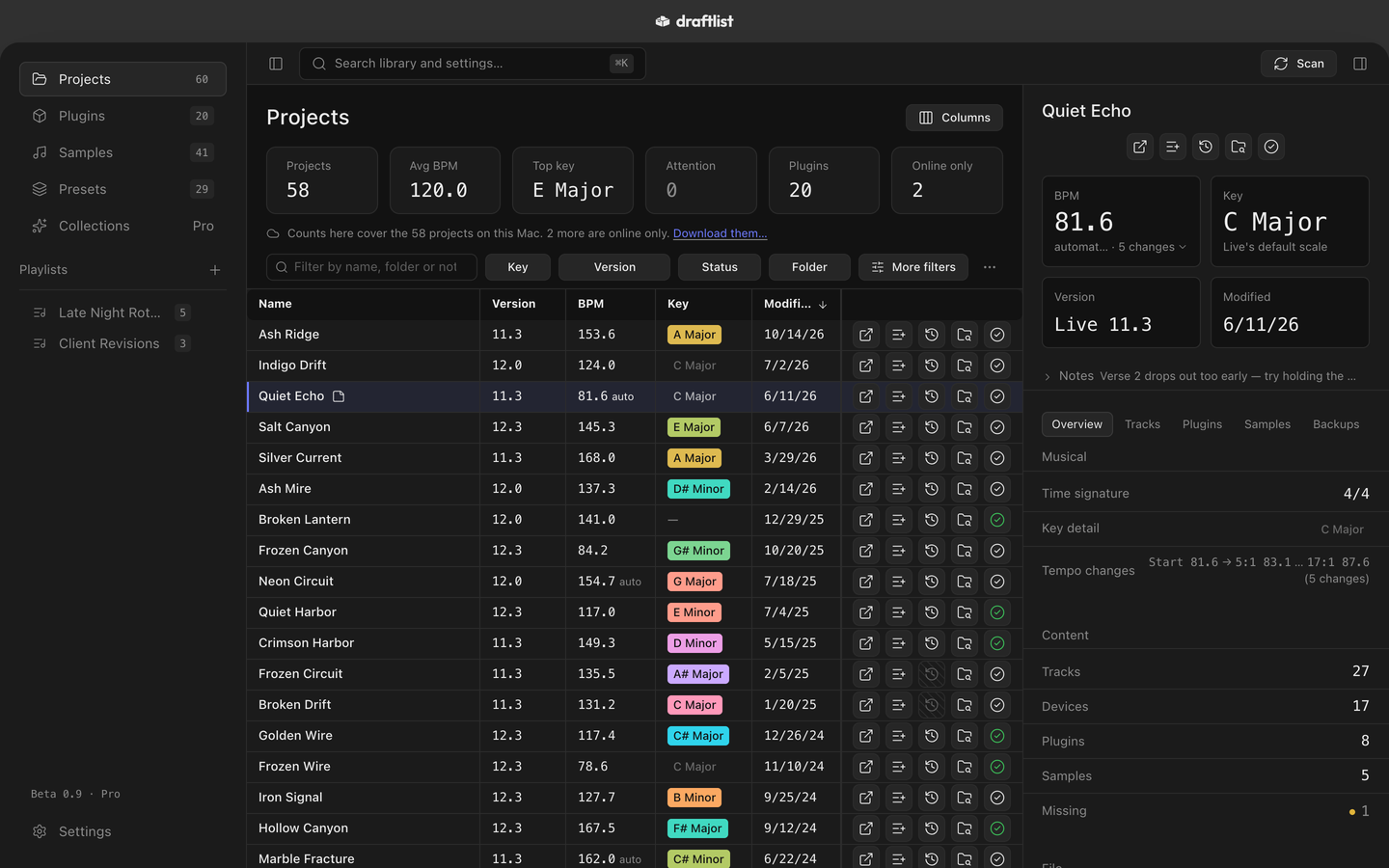
Task: Open the Key filter dropdown
Action: click(518, 267)
